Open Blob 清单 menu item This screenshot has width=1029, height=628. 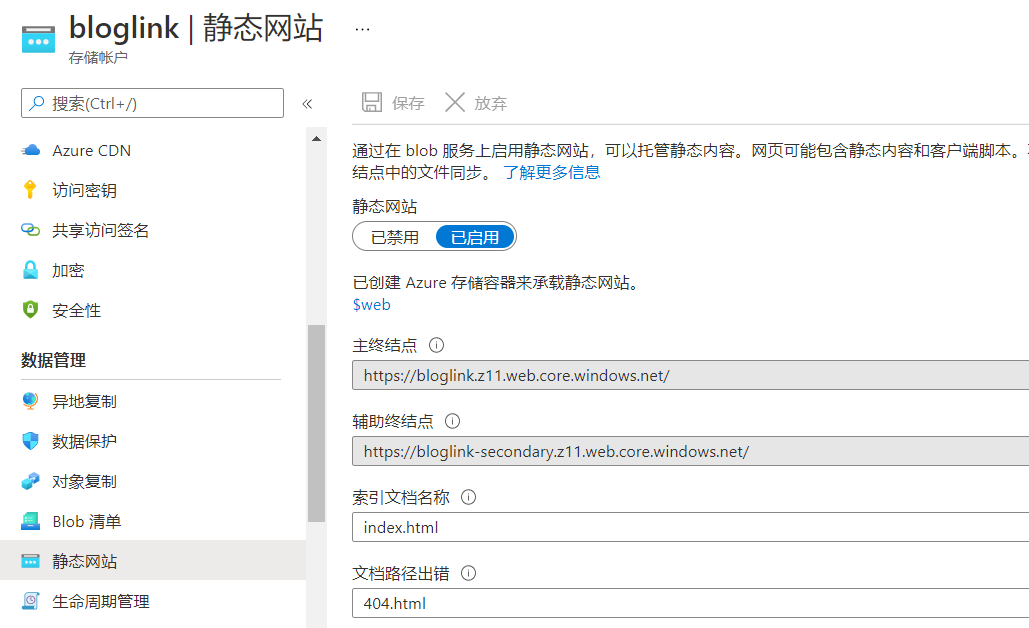(153, 522)
